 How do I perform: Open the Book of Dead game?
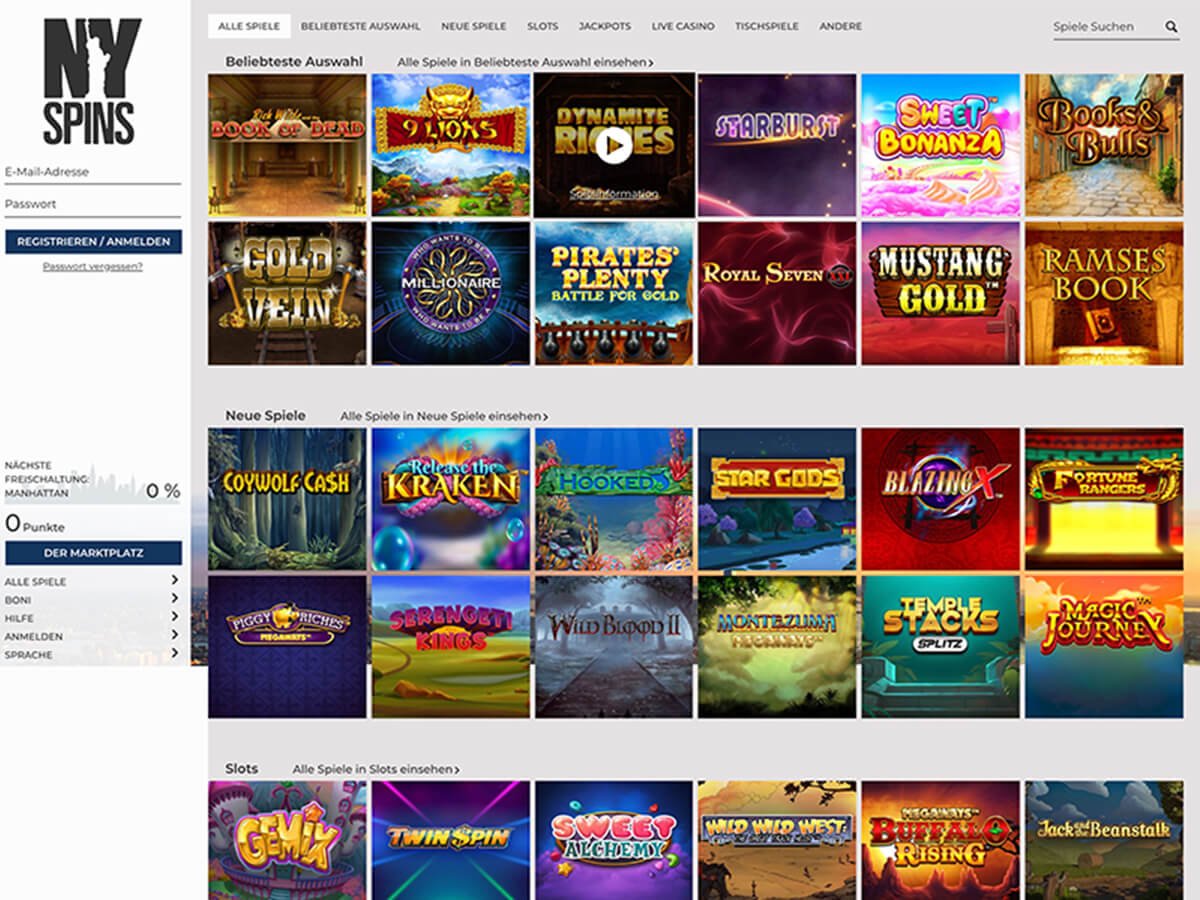[x=287, y=145]
